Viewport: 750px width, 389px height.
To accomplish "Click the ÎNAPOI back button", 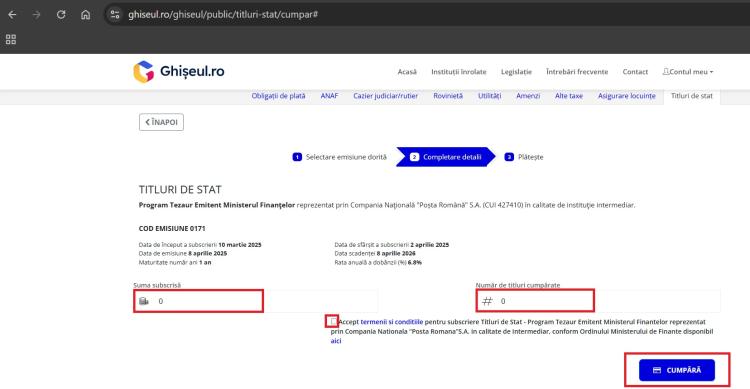I will pos(161,122).
